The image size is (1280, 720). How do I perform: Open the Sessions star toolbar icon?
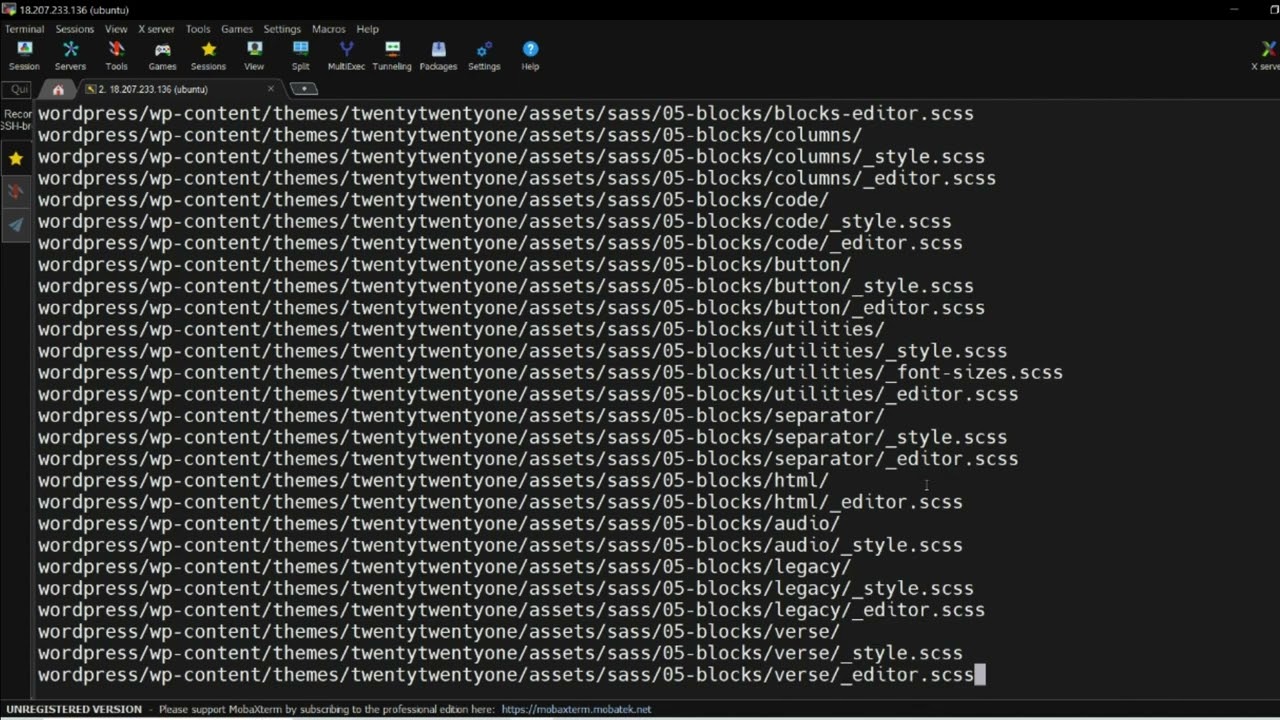[208, 56]
